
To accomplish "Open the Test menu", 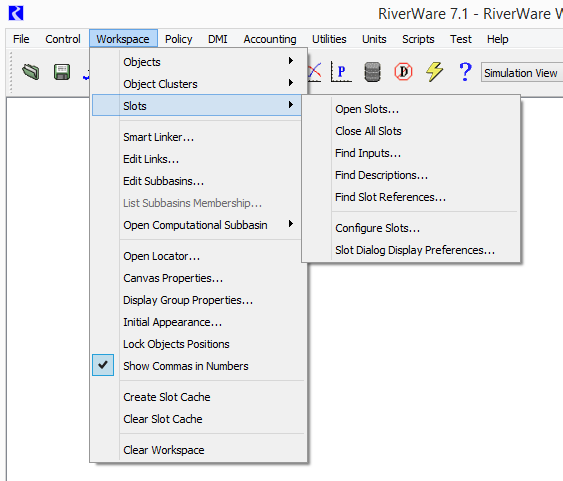I will [x=461, y=39].
